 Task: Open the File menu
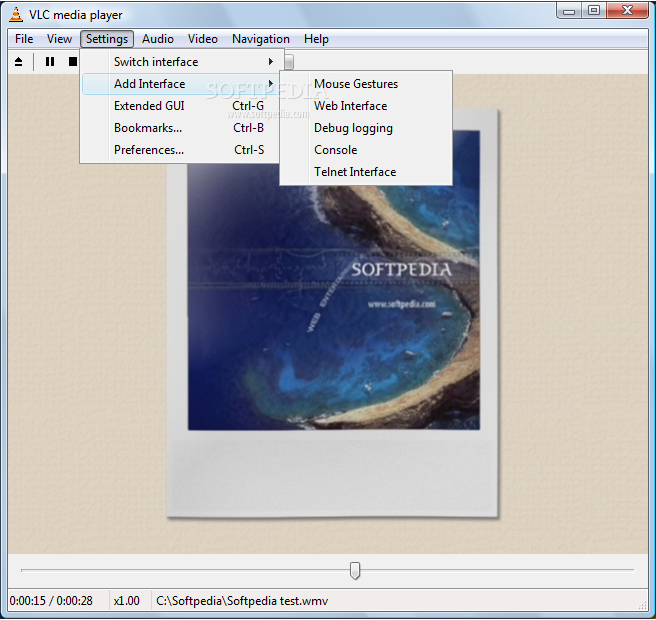tap(24, 39)
